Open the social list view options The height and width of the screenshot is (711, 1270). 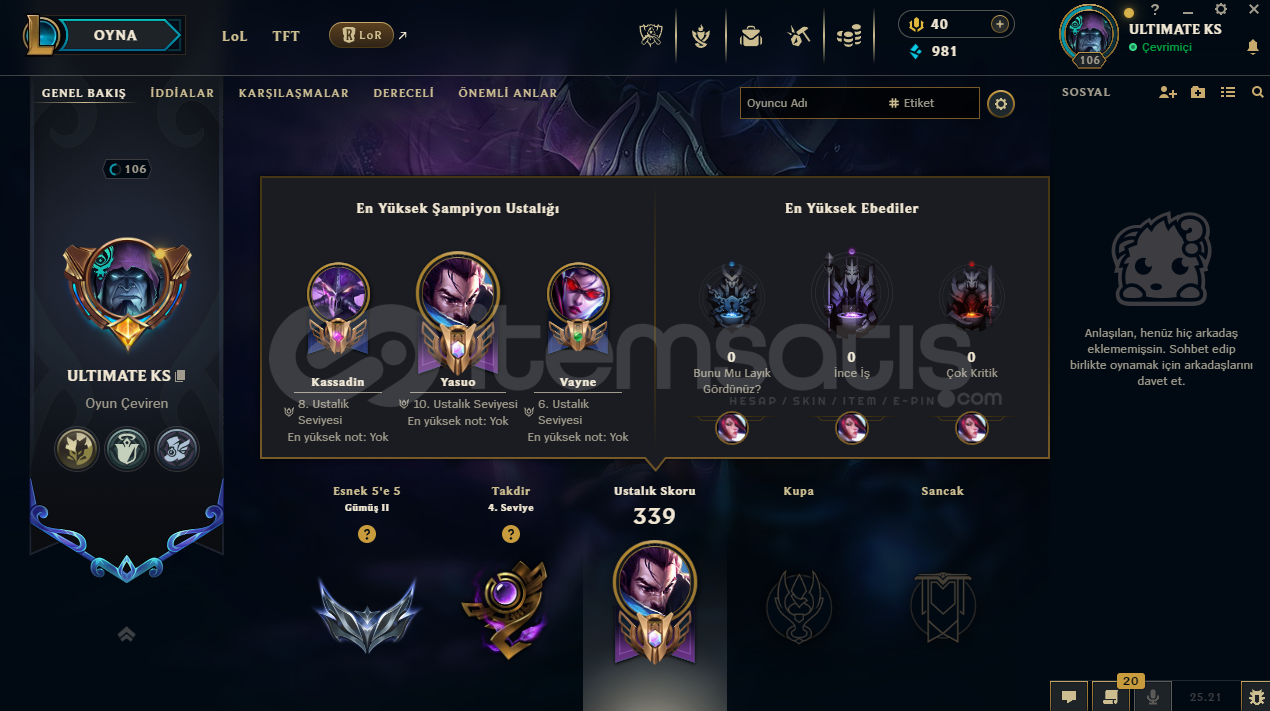click(x=1228, y=92)
